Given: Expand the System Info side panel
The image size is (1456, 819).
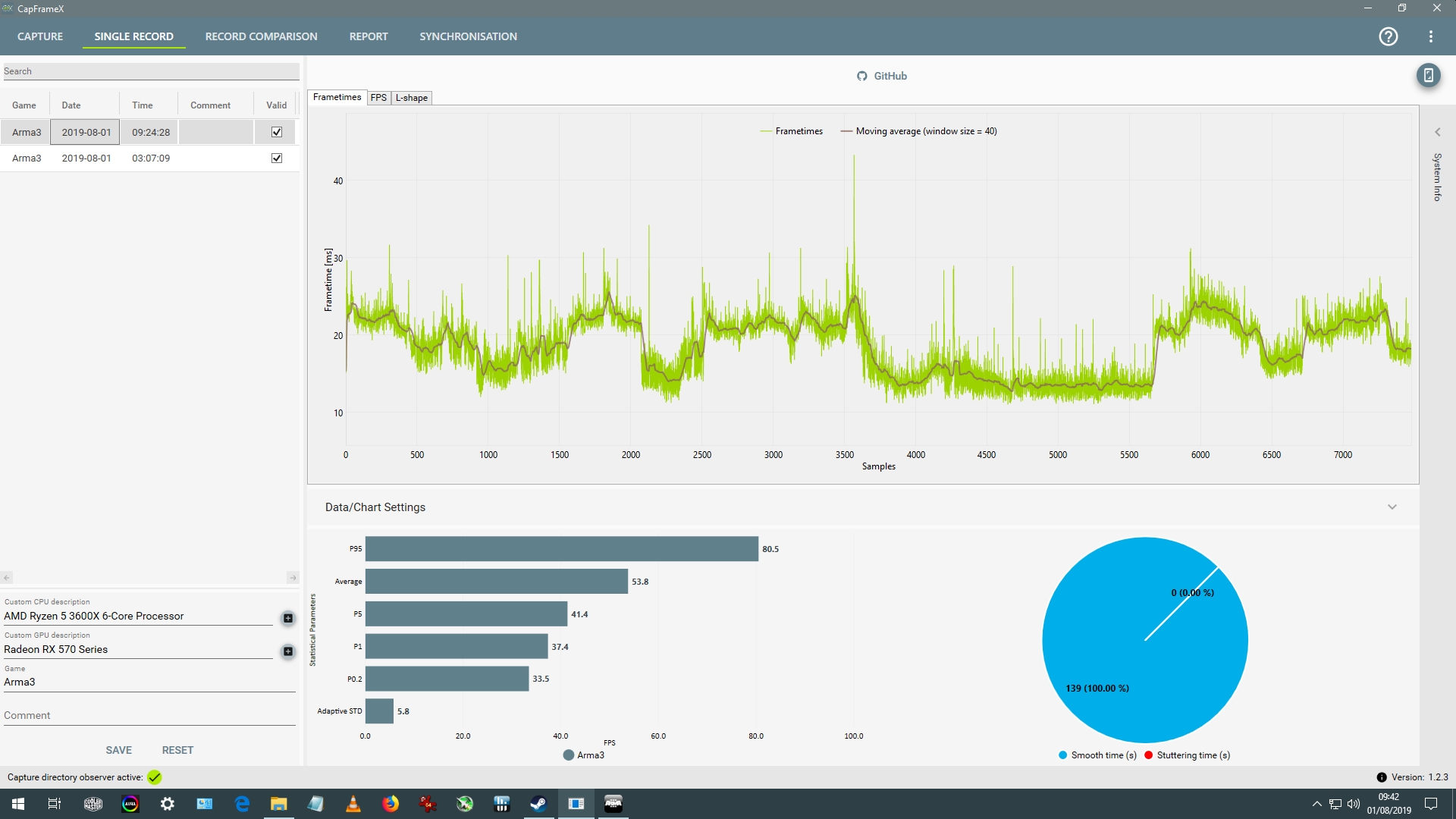Looking at the screenshot, I should click(x=1437, y=132).
